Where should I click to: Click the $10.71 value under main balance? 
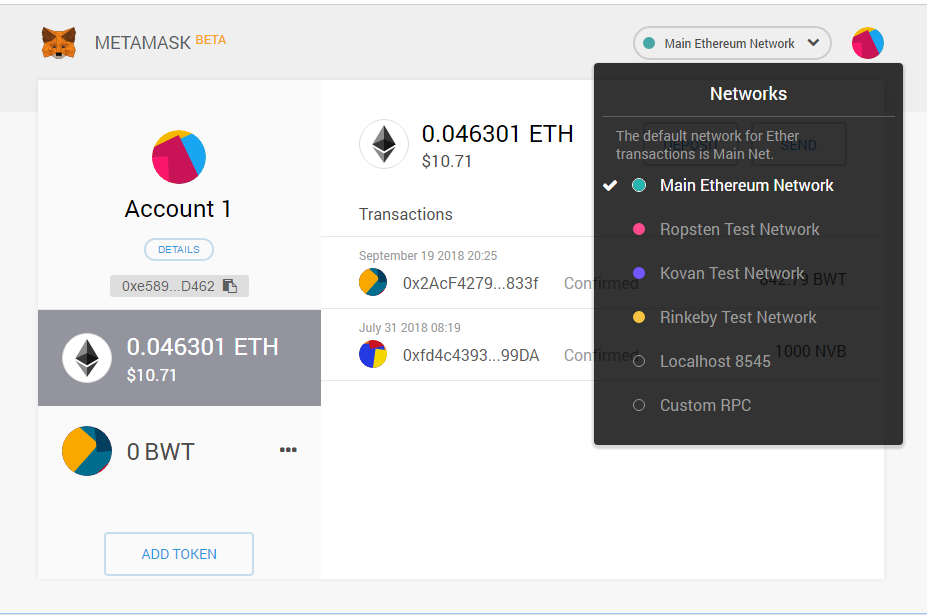pos(446,161)
